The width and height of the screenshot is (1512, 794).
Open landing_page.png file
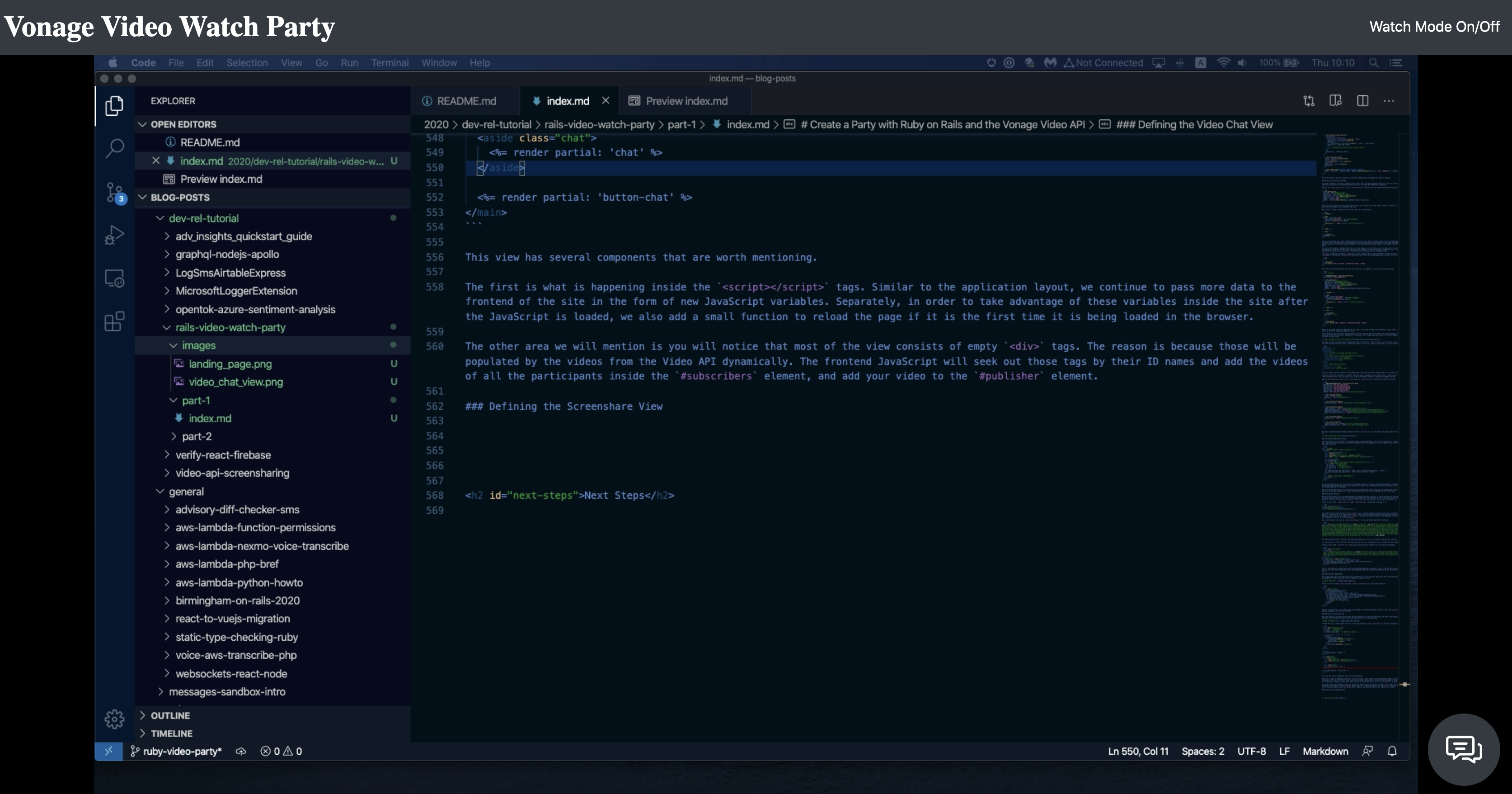[230, 364]
